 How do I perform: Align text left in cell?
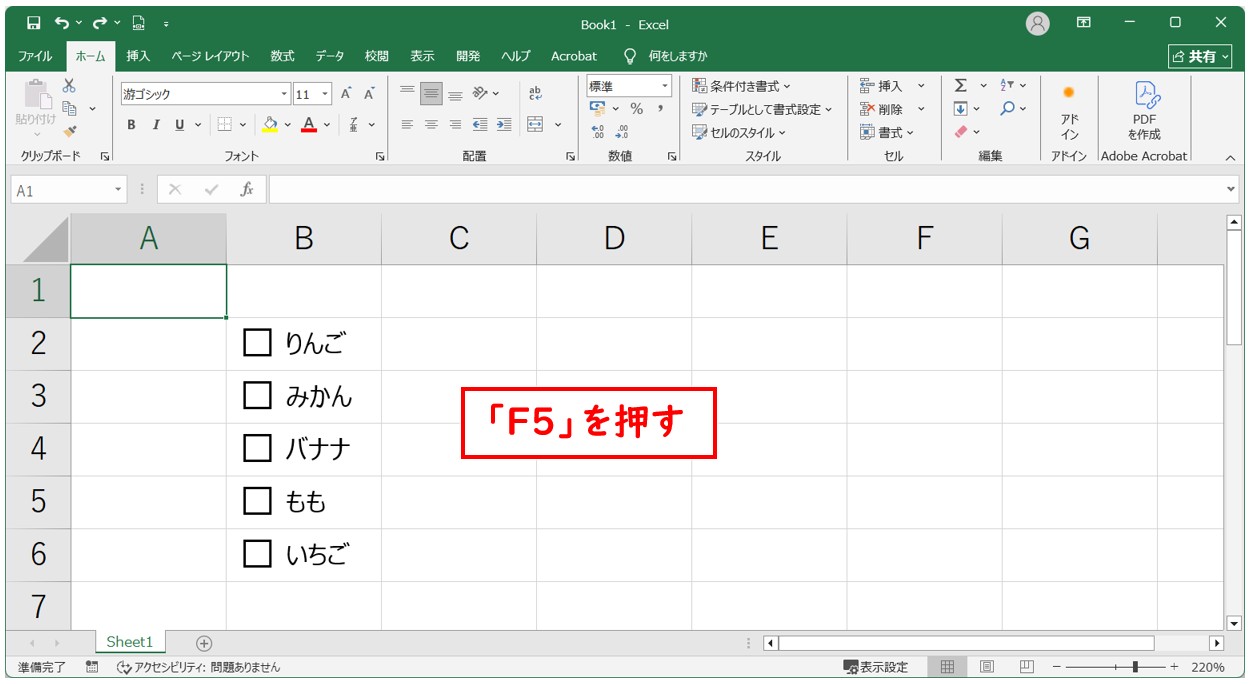click(x=407, y=125)
